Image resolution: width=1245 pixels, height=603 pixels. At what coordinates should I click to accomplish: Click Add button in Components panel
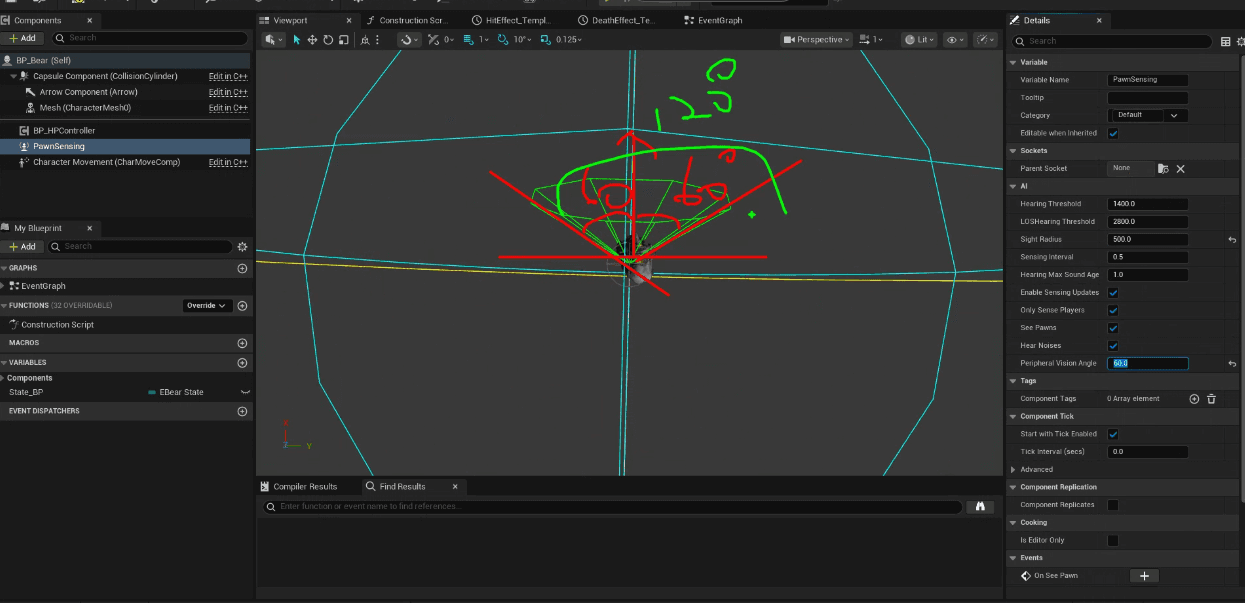point(22,38)
